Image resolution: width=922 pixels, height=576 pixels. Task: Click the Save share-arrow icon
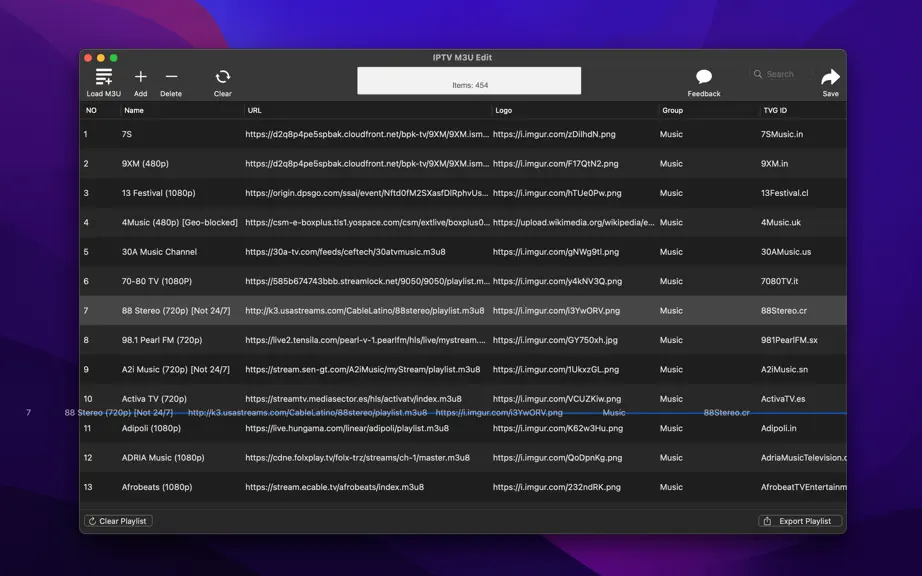[830, 76]
